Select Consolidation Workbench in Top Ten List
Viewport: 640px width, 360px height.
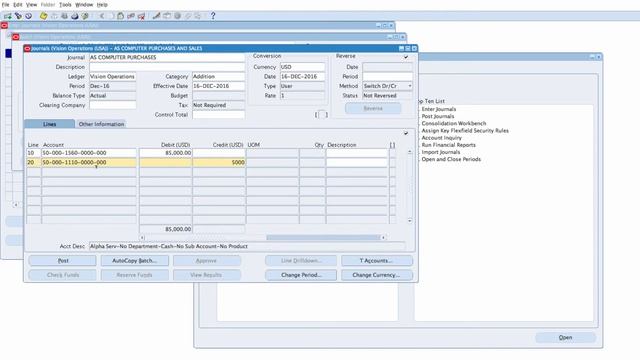(454, 123)
